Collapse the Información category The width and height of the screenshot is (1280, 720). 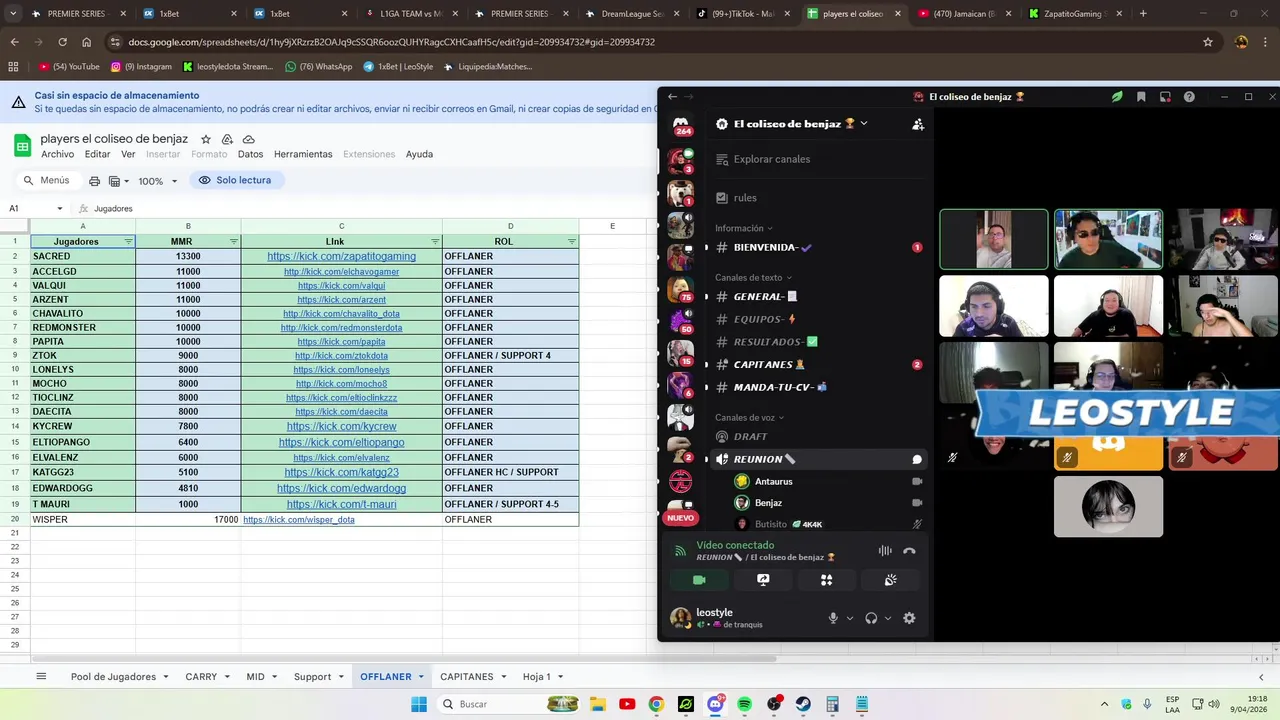[x=744, y=228]
